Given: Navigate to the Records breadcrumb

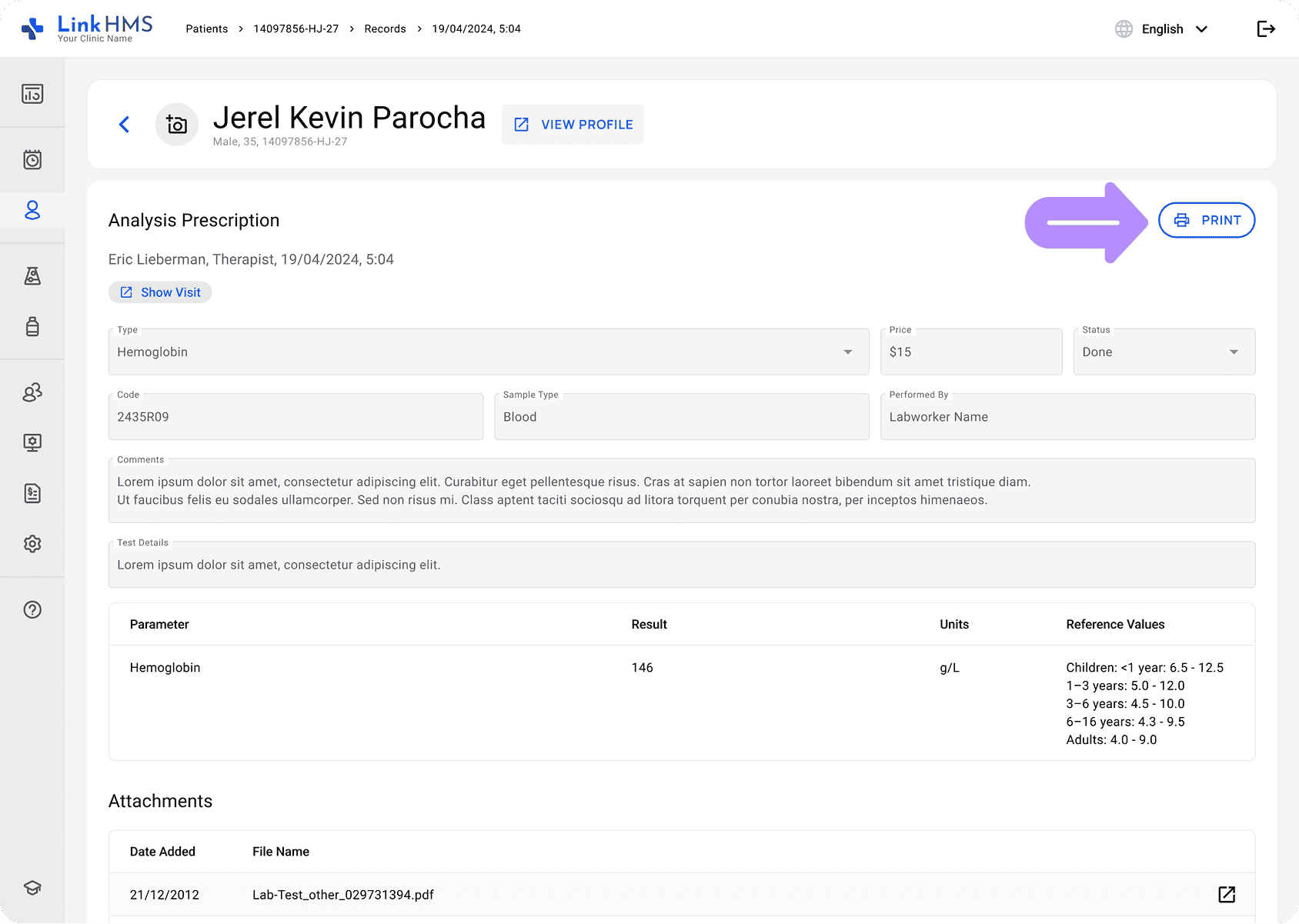Looking at the screenshot, I should click(x=385, y=29).
